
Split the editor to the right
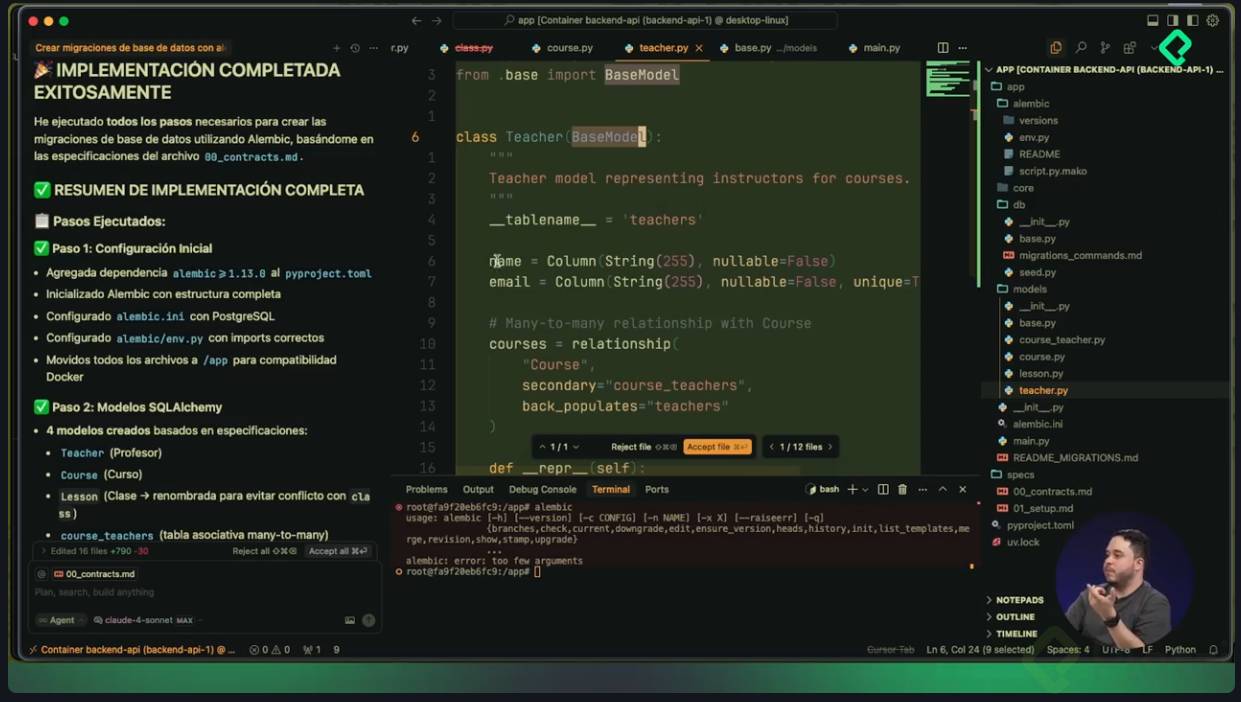943,48
